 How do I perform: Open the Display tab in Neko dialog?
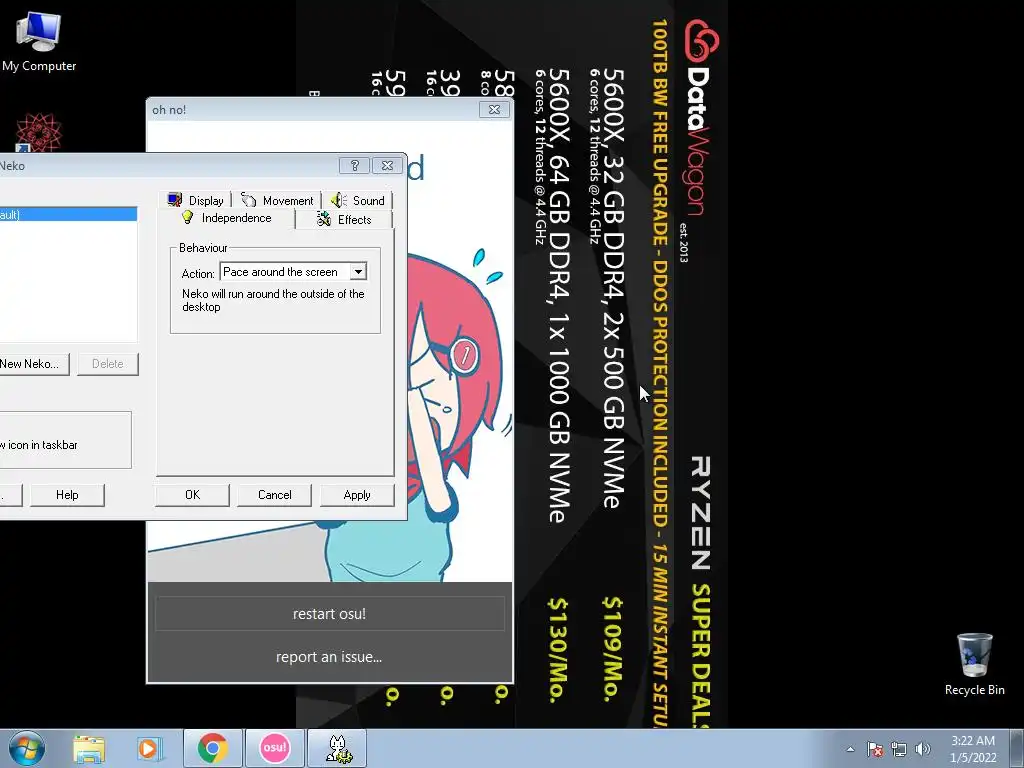196,200
